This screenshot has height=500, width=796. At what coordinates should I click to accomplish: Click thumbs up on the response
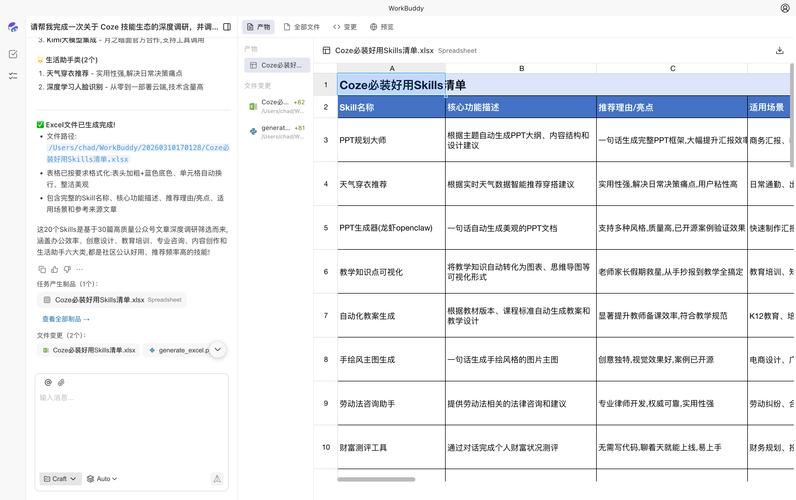[x=55, y=269]
